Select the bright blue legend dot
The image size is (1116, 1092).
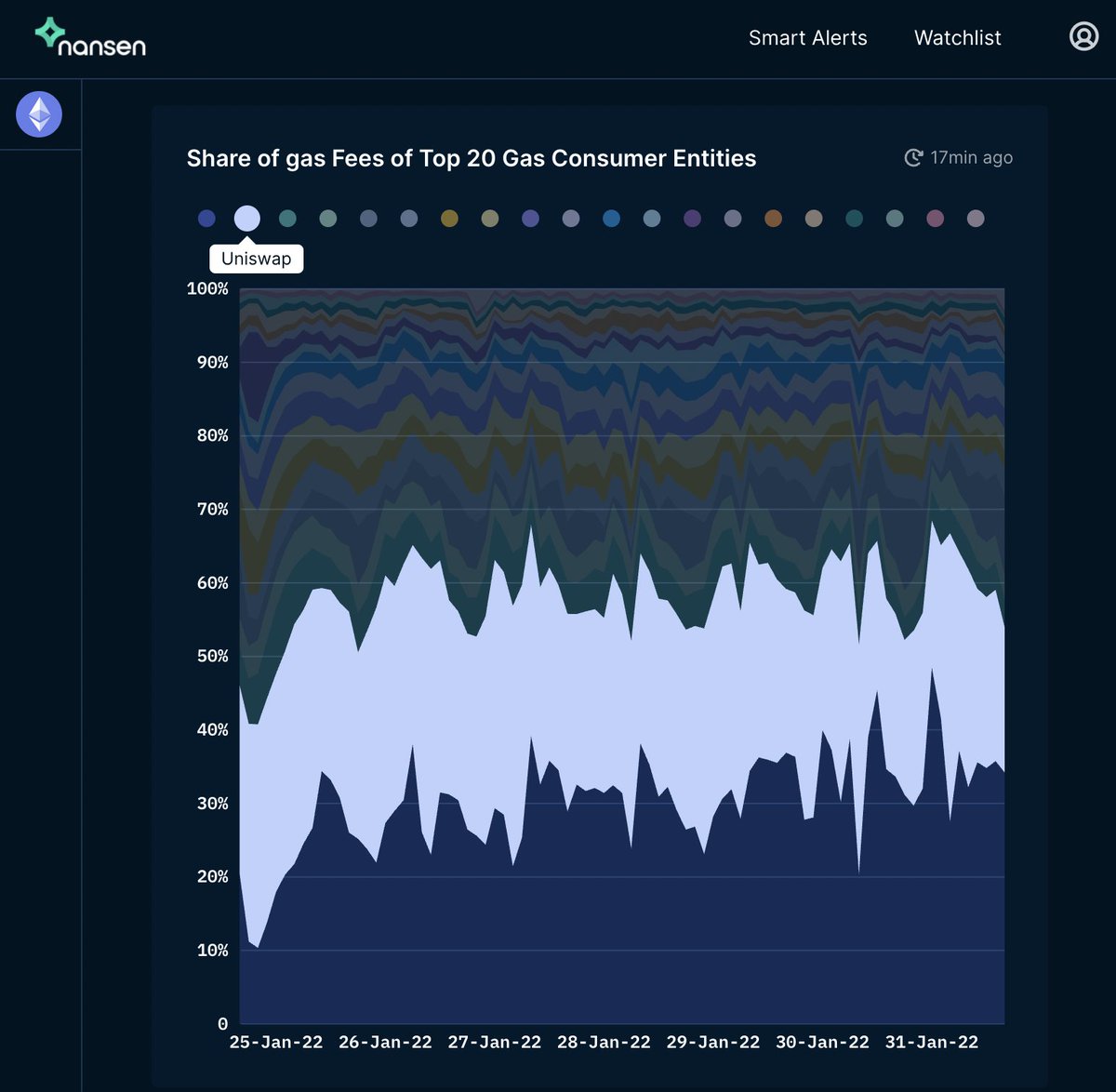click(611, 218)
